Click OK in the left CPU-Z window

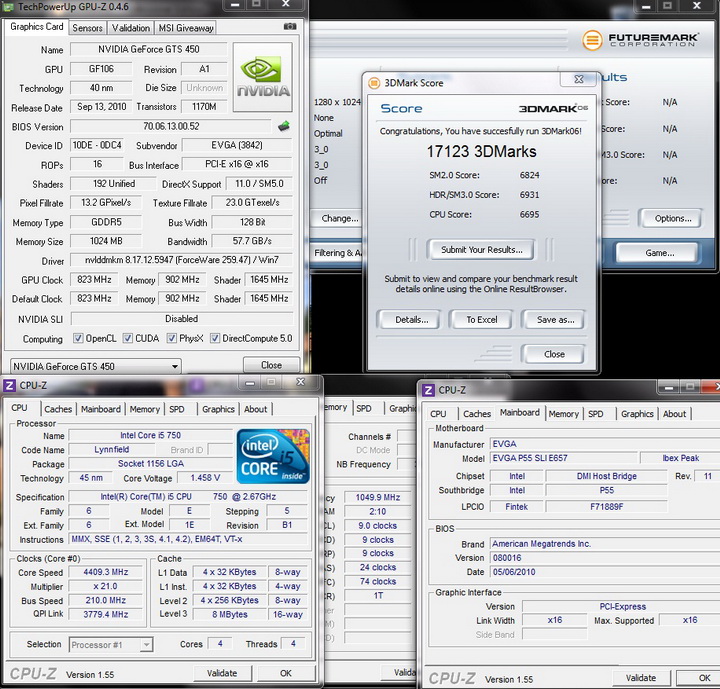point(286,673)
